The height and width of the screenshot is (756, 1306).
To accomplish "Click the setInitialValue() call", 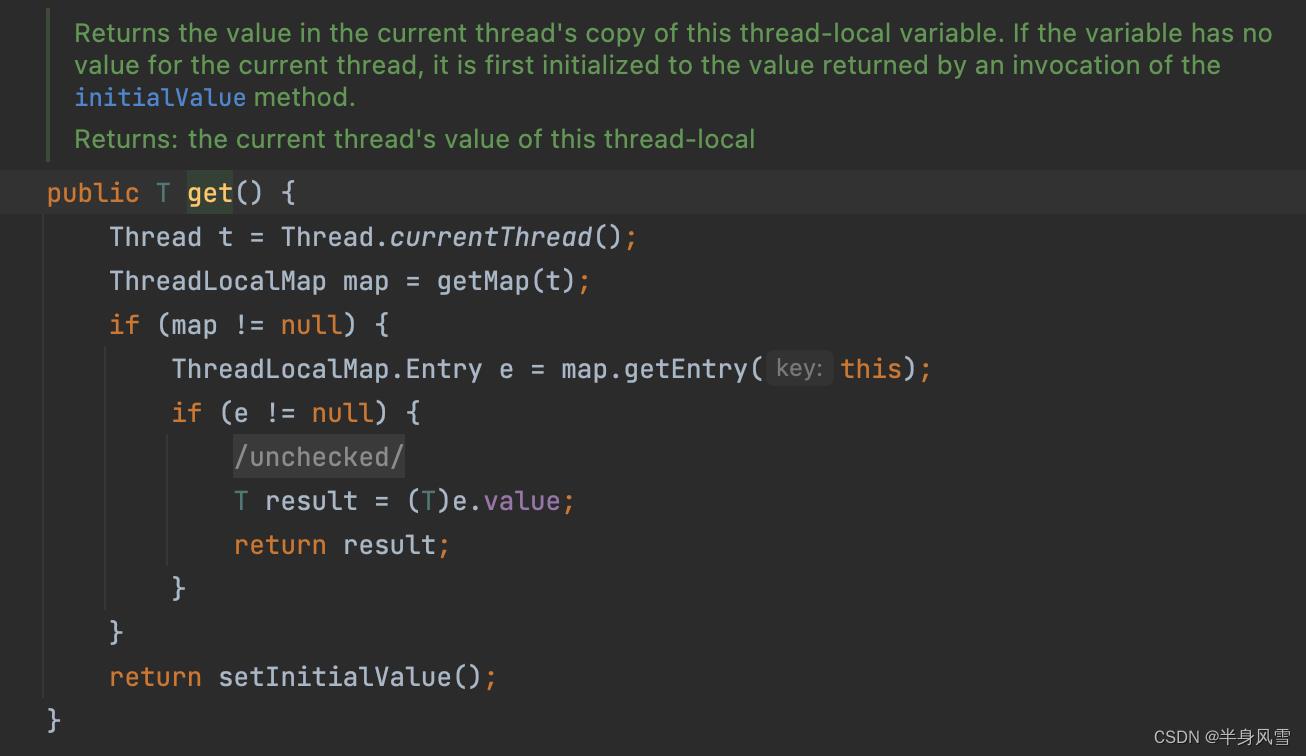I will (350, 677).
